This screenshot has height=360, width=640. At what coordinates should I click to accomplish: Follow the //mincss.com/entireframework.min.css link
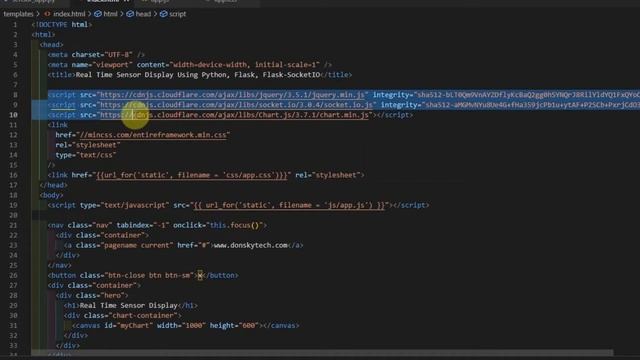tap(153, 135)
